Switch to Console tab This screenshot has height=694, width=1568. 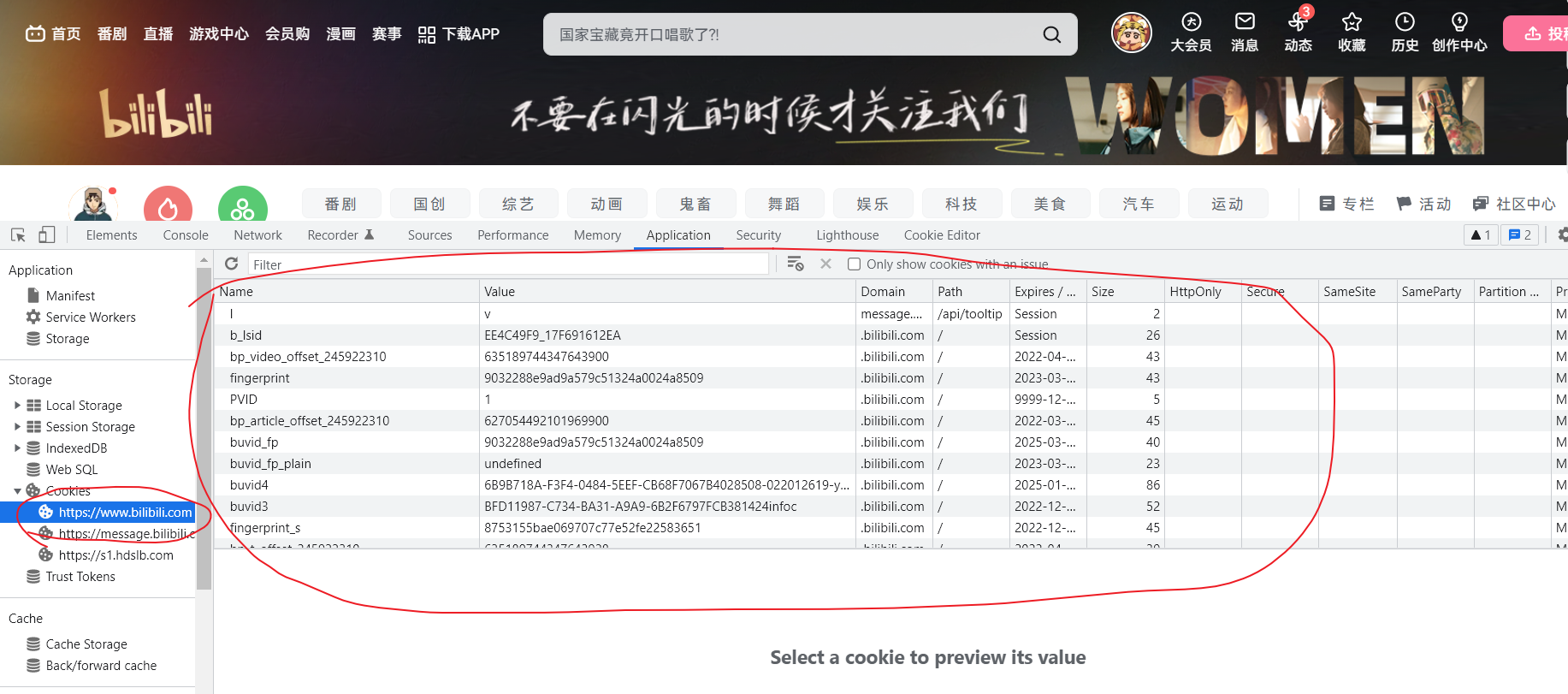tap(186, 234)
